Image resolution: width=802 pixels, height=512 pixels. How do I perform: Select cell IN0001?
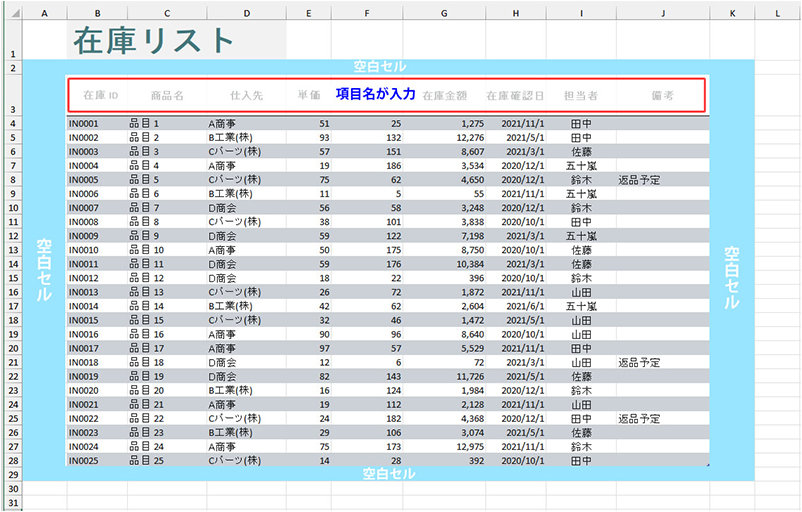[x=97, y=124]
